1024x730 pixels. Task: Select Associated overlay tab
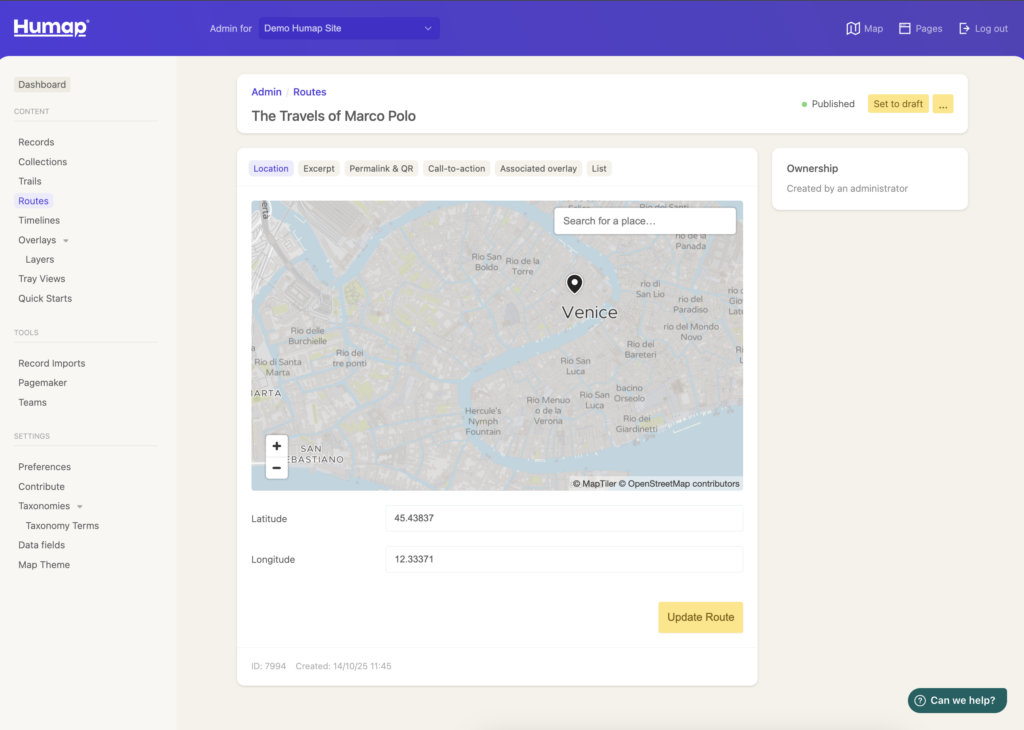(x=538, y=168)
